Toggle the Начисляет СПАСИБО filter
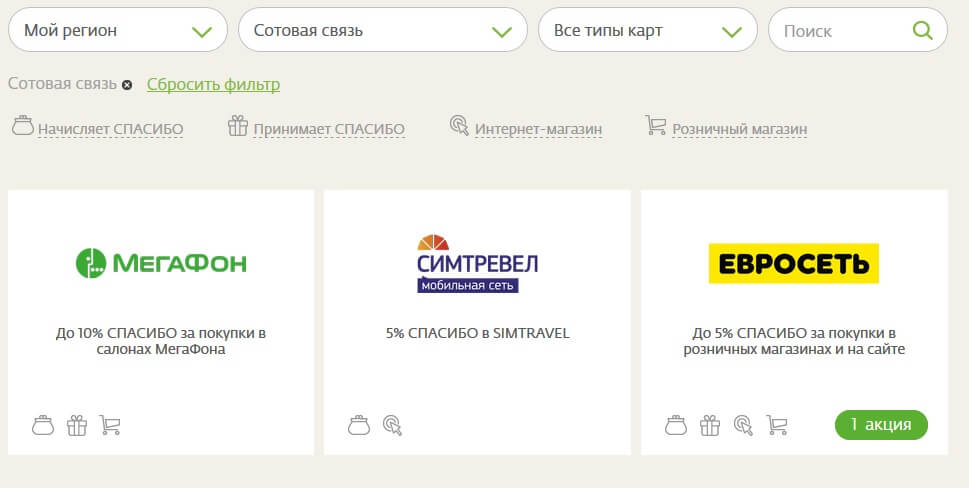Image resolution: width=969 pixels, height=488 pixels. 111,129
